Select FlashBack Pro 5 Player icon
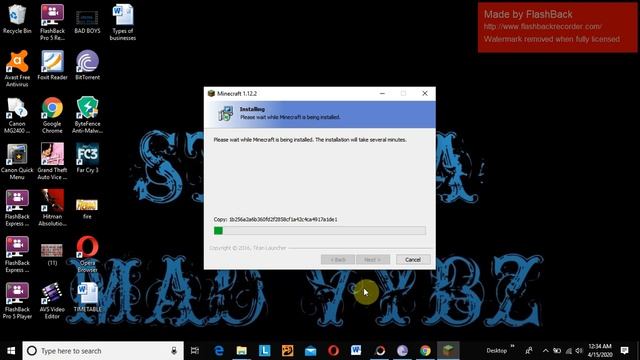Image resolution: width=640 pixels, height=360 pixels. pos(17,301)
